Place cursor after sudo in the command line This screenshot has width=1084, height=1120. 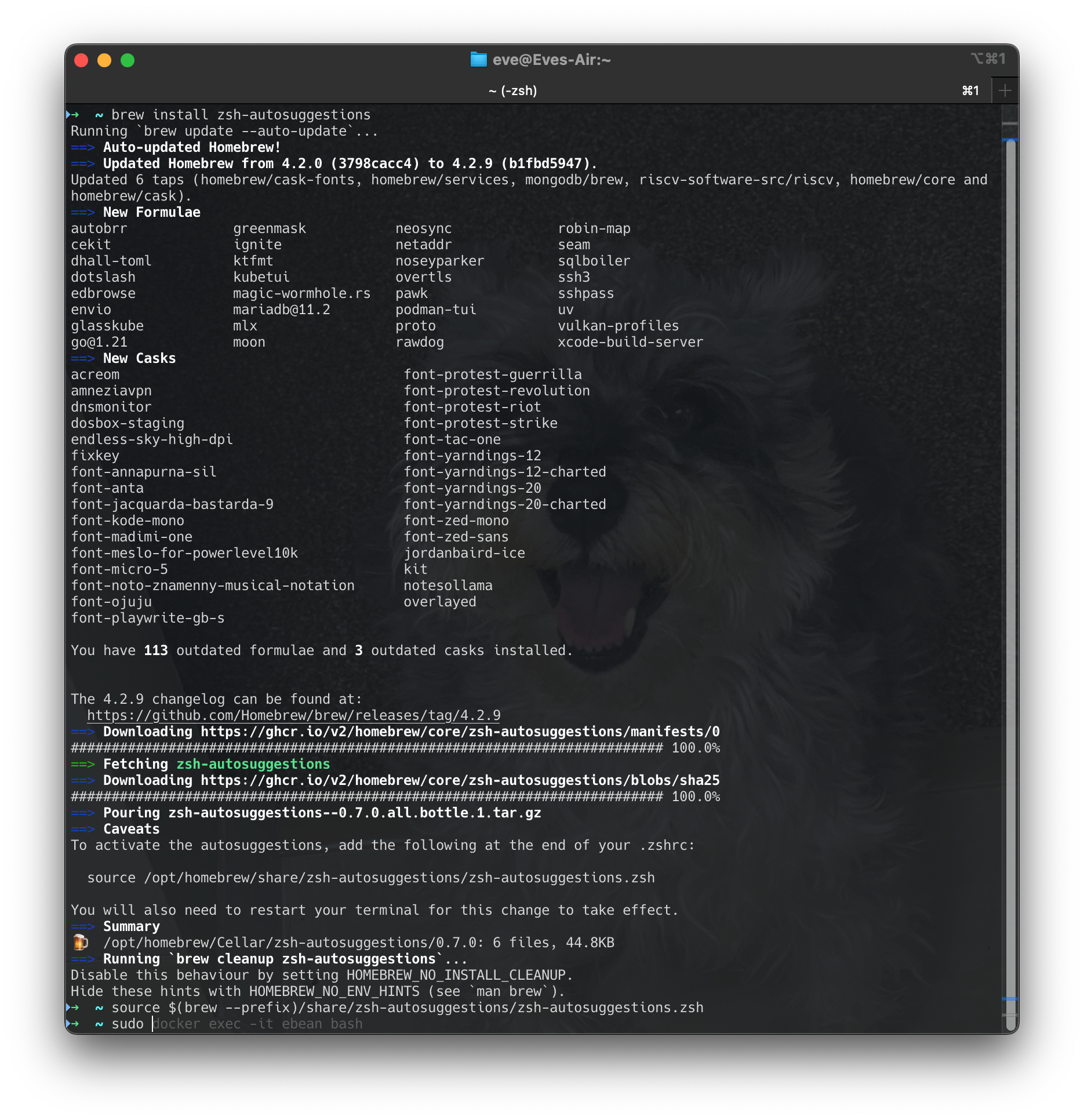(x=152, y=1024)
